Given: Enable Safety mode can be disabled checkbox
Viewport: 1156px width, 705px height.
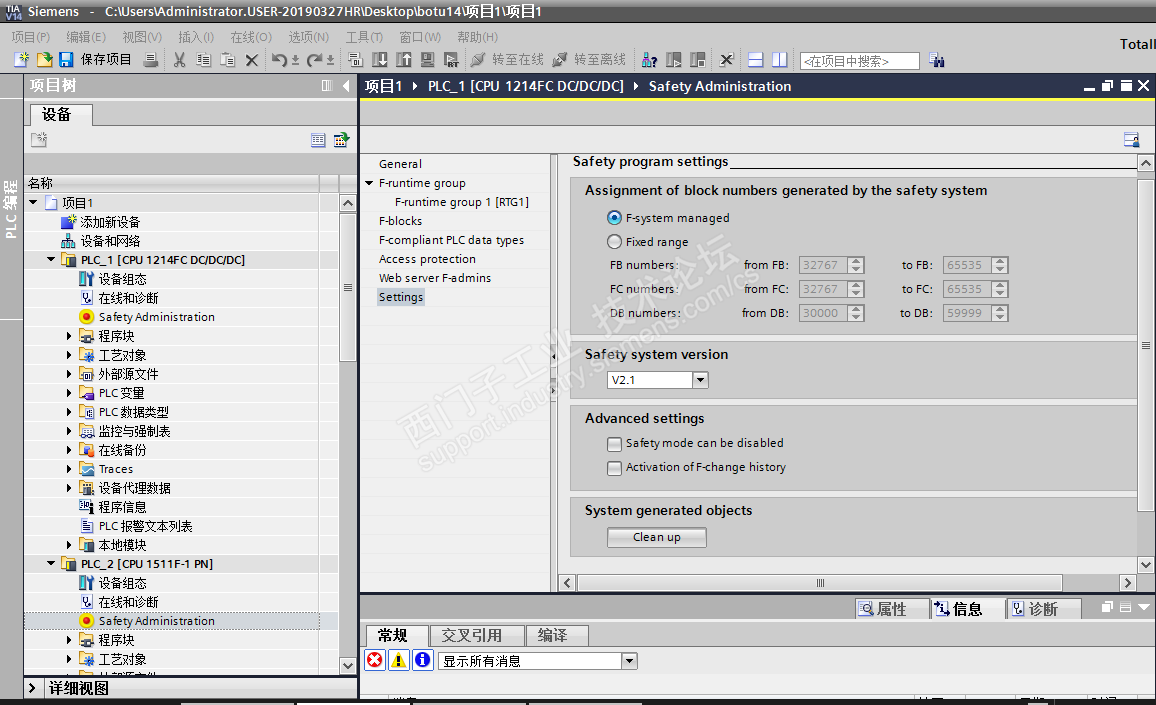Looking at the screenshot, I should pos(614,444).
